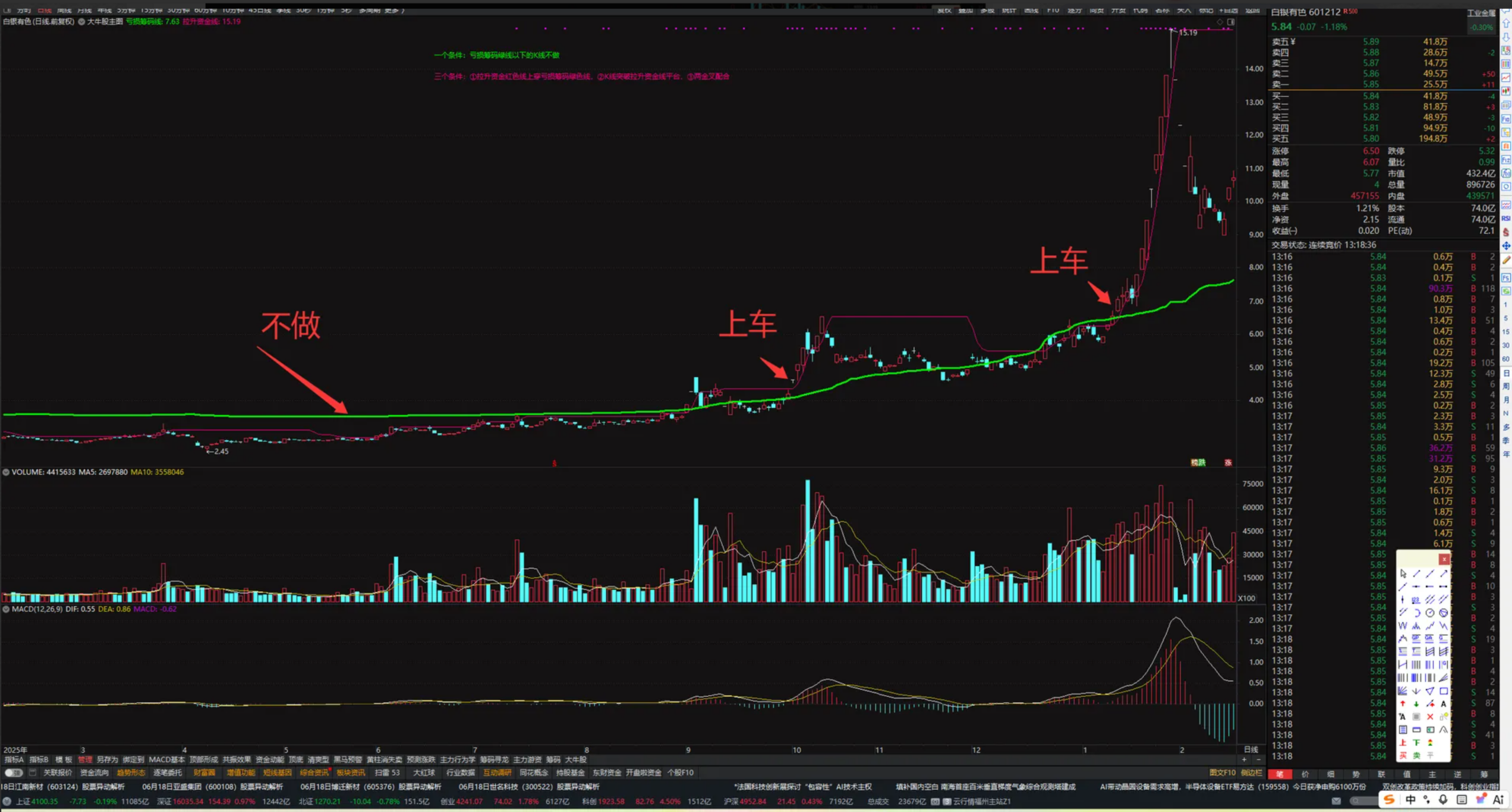Expand the VOLUME indicator dropdown
This screenshot has height=812, width=1512.
[x=6, y=472]
